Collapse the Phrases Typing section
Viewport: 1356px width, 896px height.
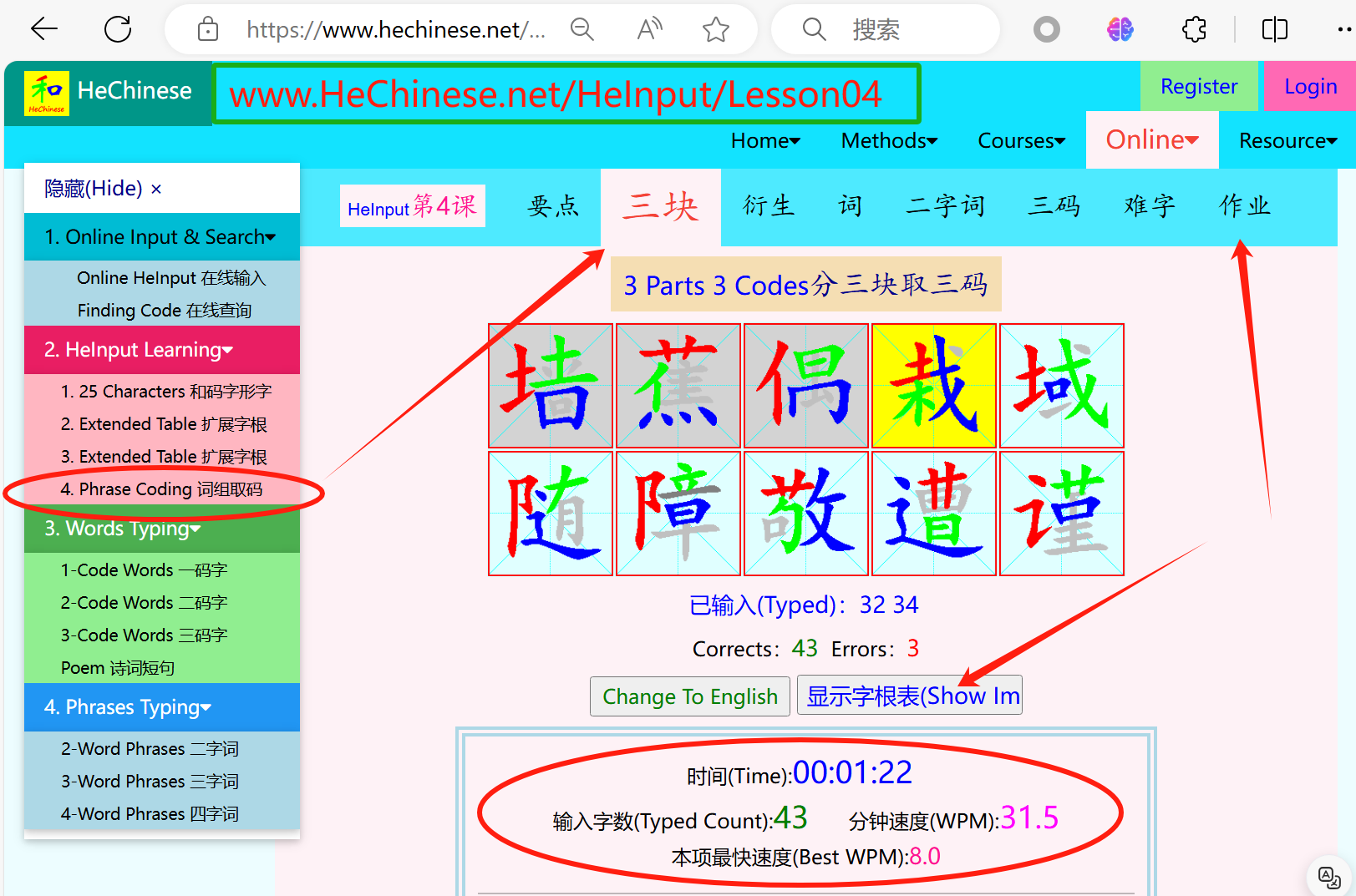[x=162, y=707]
